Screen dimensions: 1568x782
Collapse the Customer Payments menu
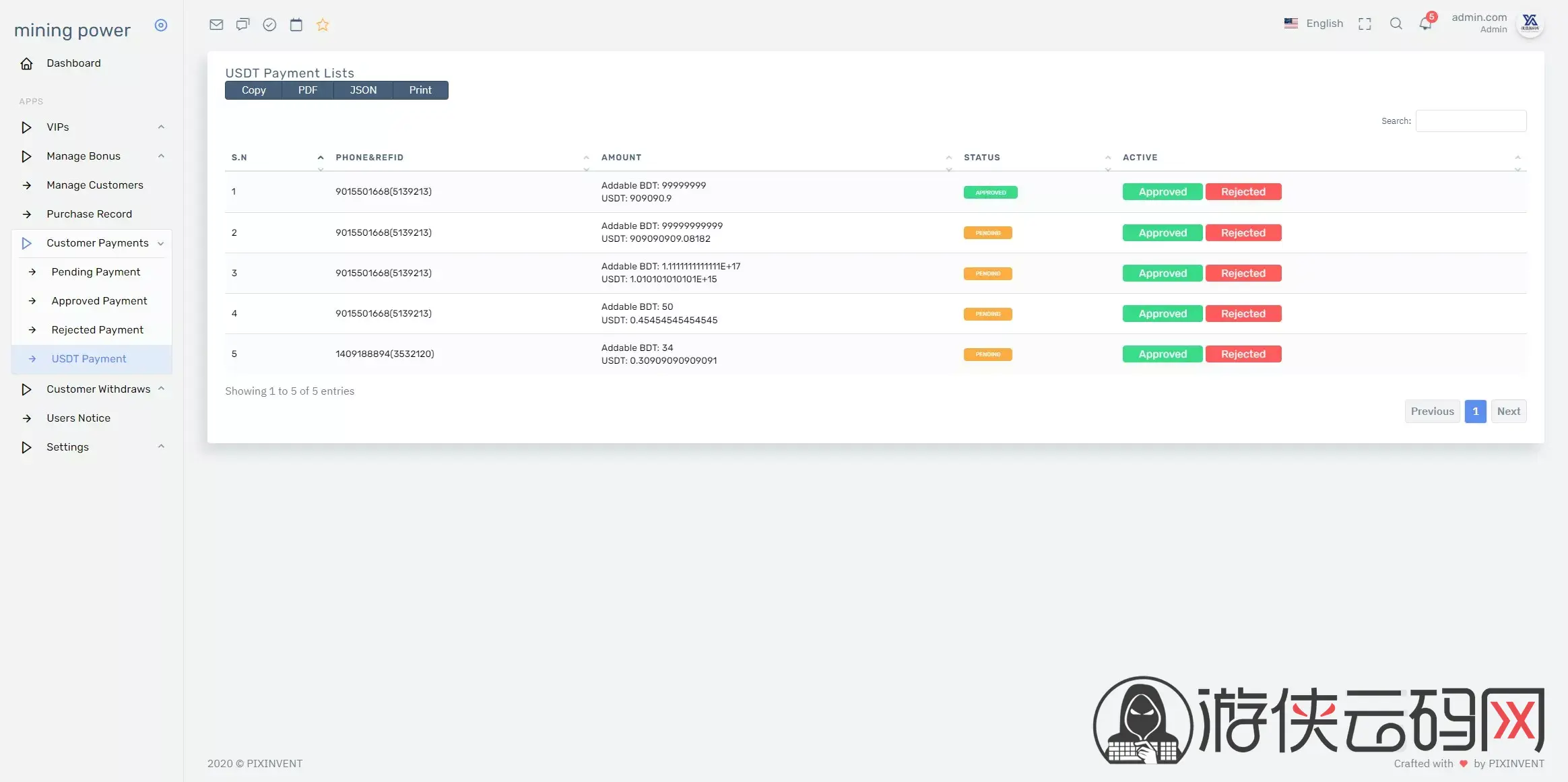(92, 243)
